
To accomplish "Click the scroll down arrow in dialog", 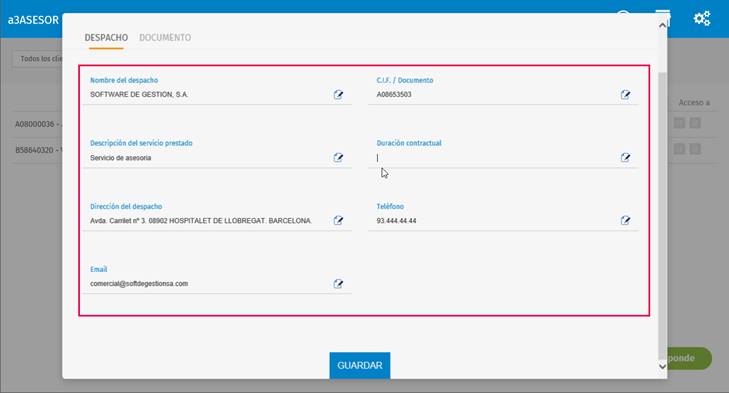I will pos(663,366).
